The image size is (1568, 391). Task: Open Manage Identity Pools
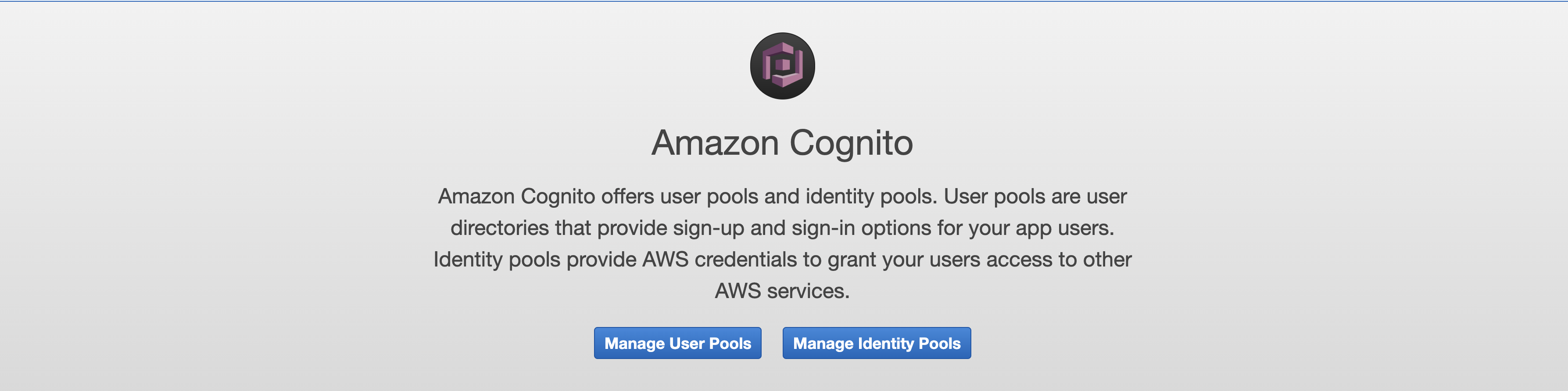pyautogui.click(x=877, y=343)
